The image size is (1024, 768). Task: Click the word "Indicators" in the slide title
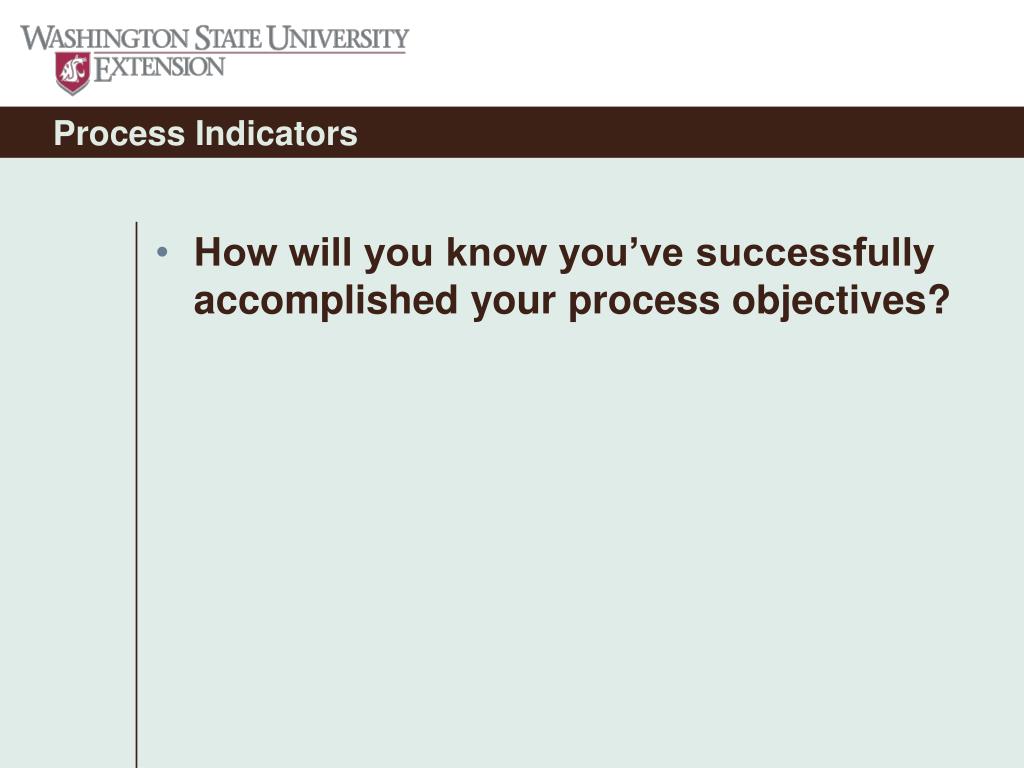point(276,133)
